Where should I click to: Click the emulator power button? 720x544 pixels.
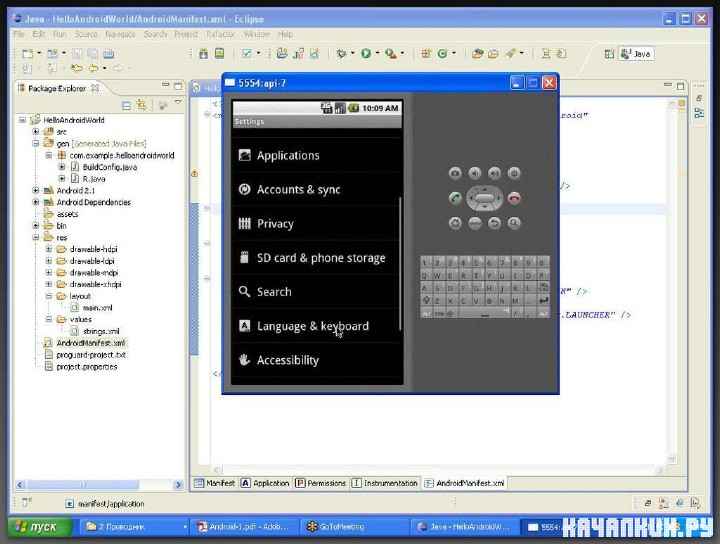tap(514, 173)
